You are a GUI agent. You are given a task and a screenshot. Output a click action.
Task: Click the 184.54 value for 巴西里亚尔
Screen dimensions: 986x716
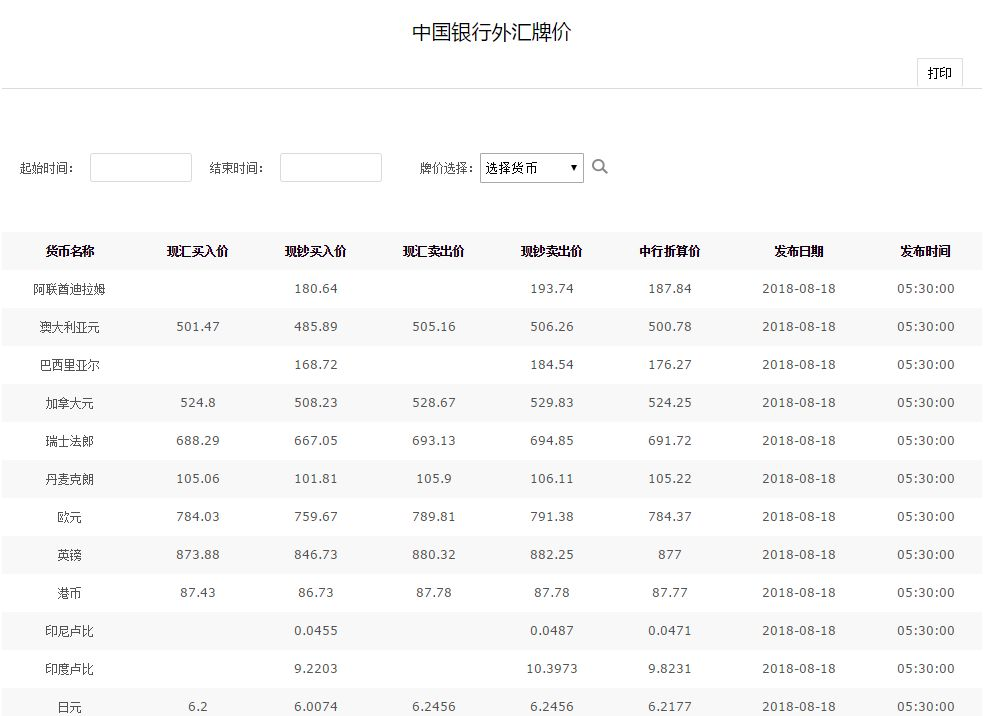click(551, 365)
